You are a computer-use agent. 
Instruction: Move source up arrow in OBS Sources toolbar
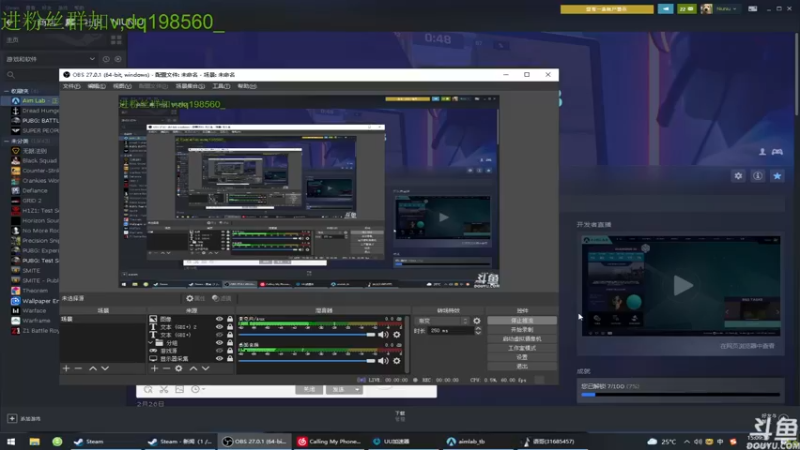click(x=193, y=368)
